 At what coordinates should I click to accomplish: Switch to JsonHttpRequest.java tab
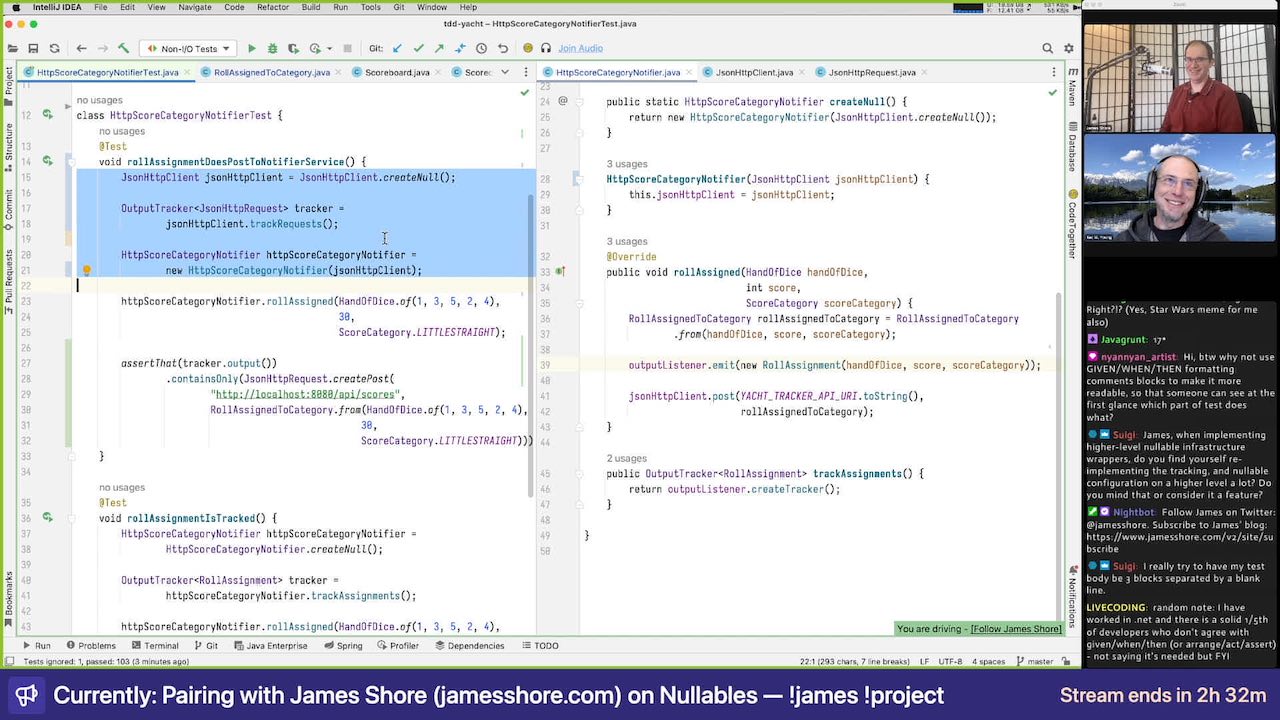pos(872,72)
